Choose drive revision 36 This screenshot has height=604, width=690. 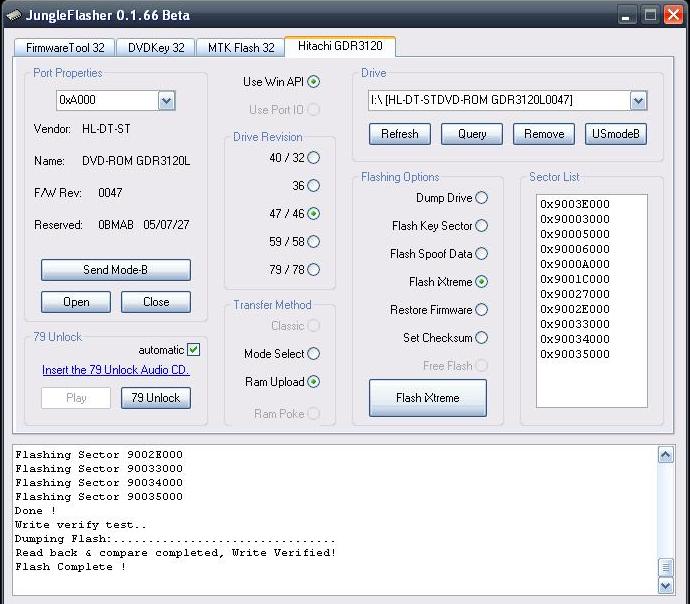click(x=313, y=186)
